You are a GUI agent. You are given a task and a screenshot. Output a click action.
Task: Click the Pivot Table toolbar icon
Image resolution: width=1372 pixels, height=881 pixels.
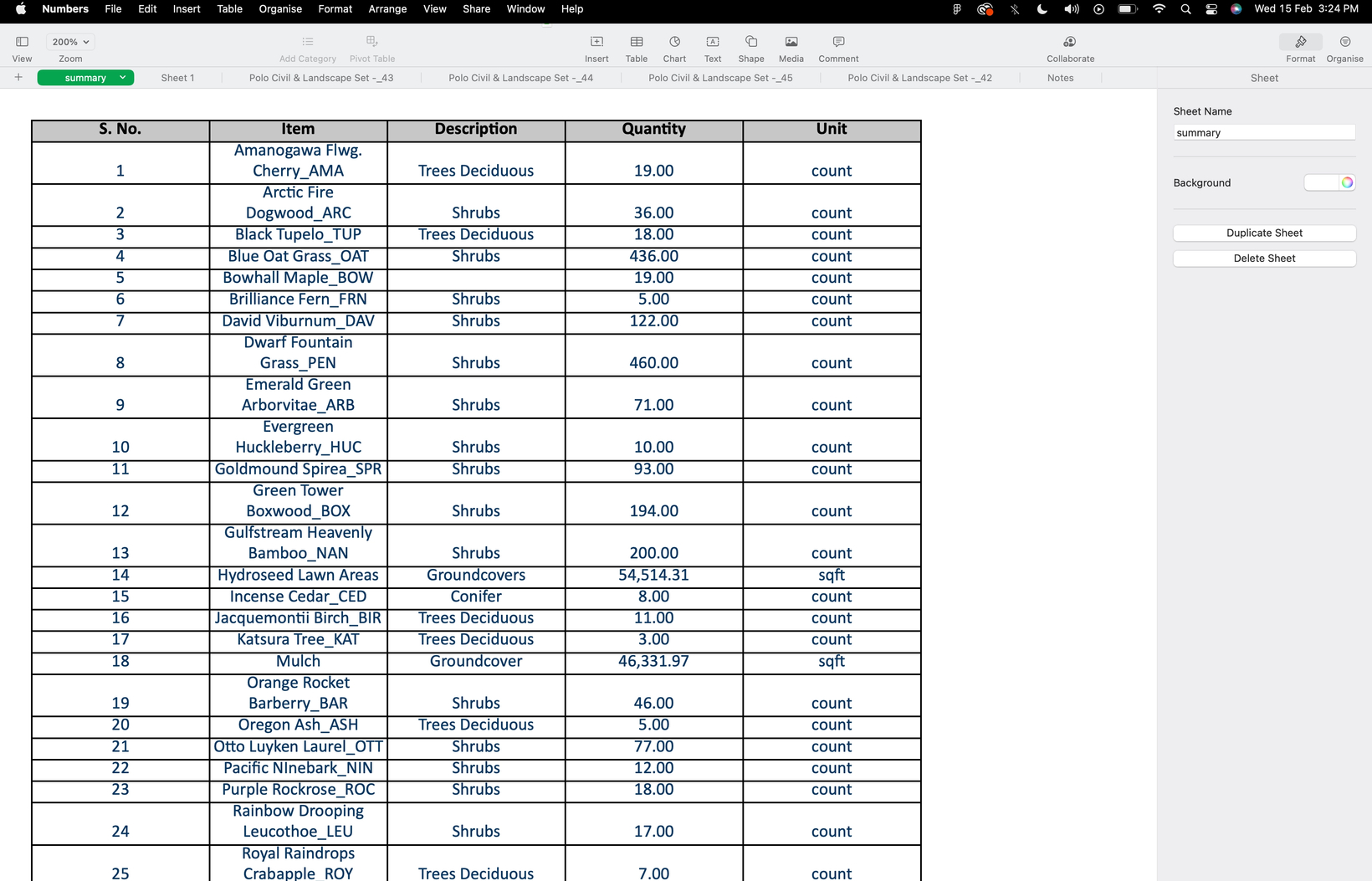tap(372, 42)
